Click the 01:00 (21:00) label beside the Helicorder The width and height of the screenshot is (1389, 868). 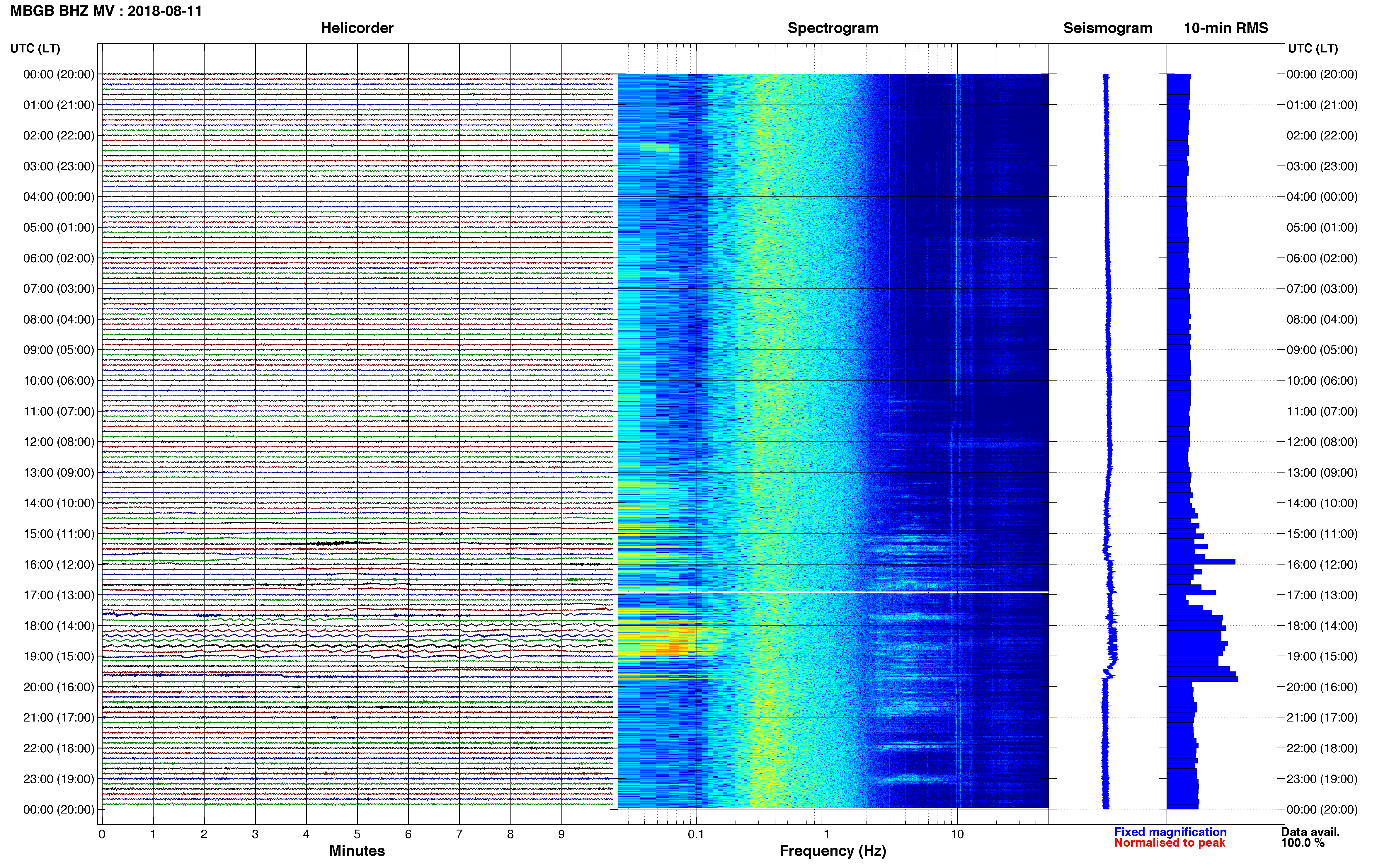[x=59, y=105]
